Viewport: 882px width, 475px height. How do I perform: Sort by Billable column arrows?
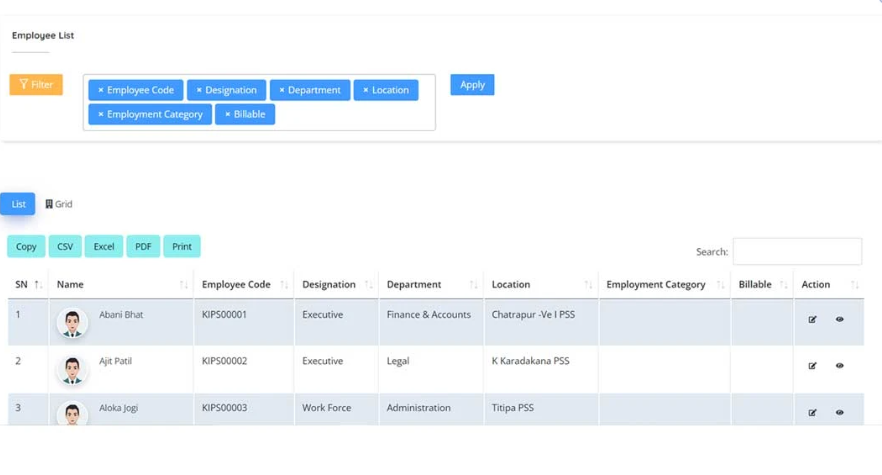[784, 285]
